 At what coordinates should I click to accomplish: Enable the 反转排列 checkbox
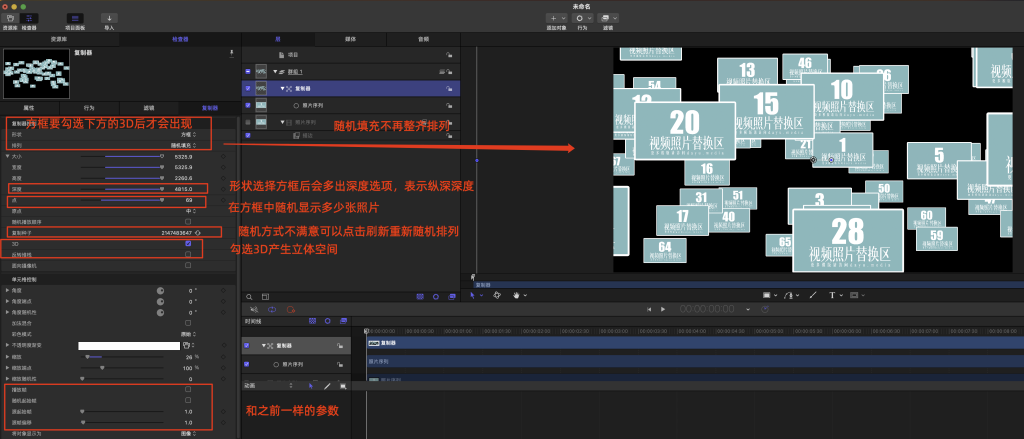coord(188,254)
